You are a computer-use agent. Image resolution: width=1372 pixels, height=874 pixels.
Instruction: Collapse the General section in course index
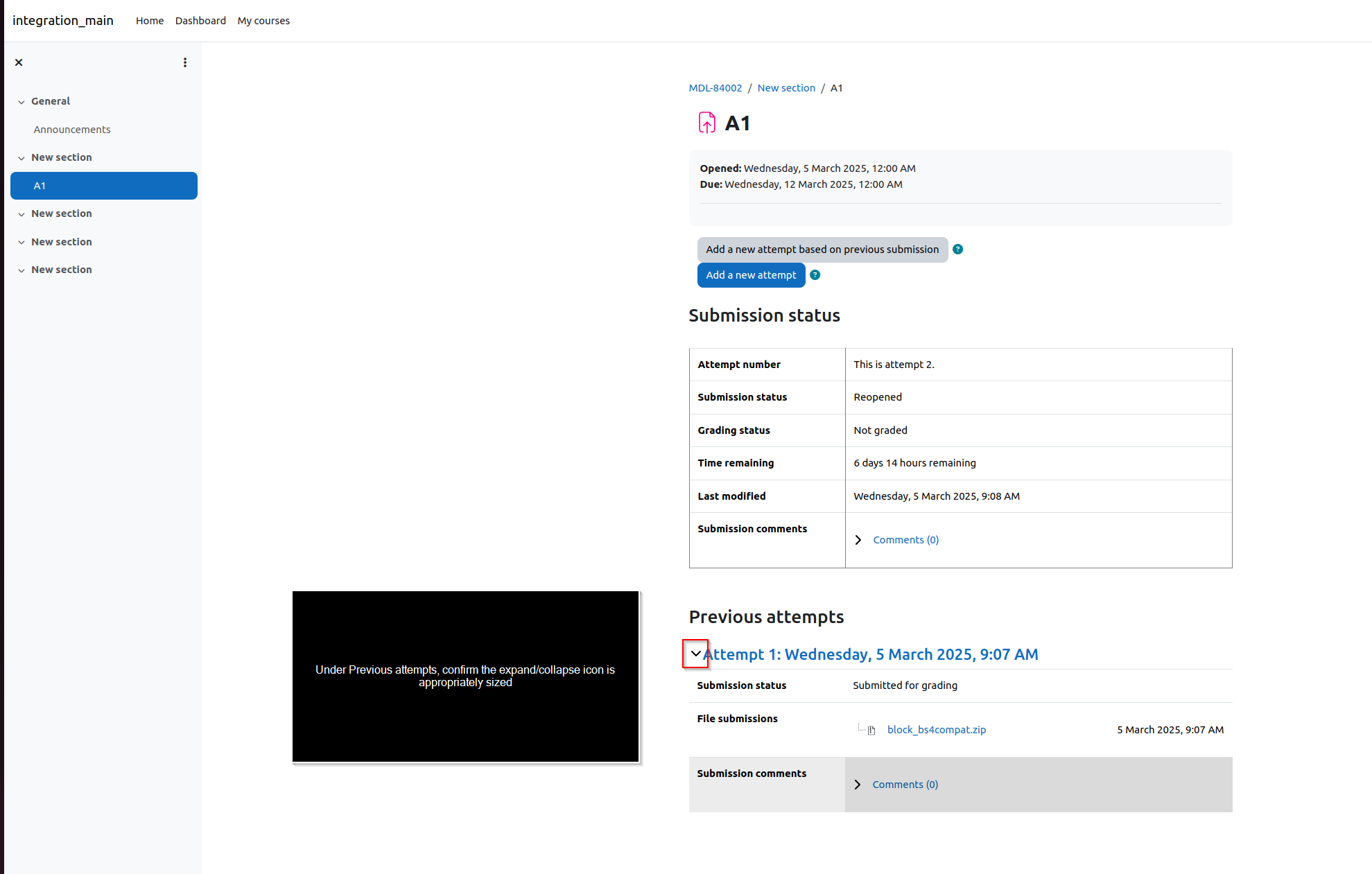pos(21,102)
